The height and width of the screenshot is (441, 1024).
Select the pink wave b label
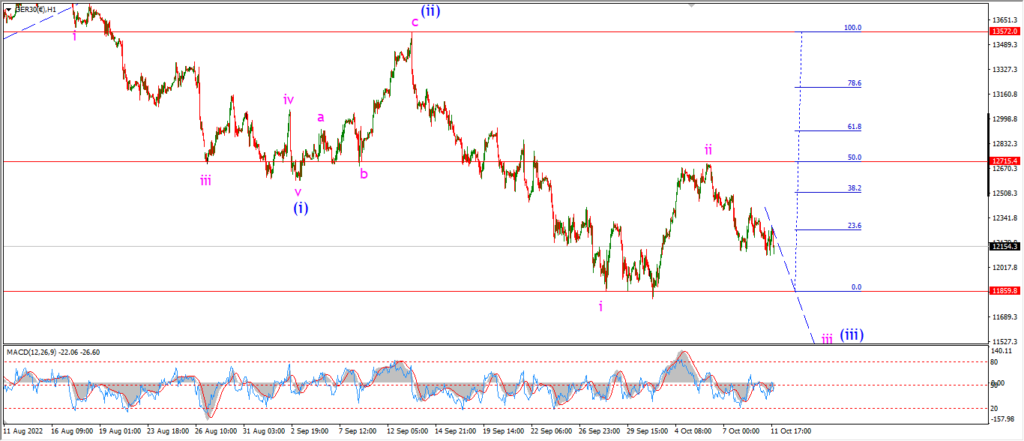click(x=364, y=174)
